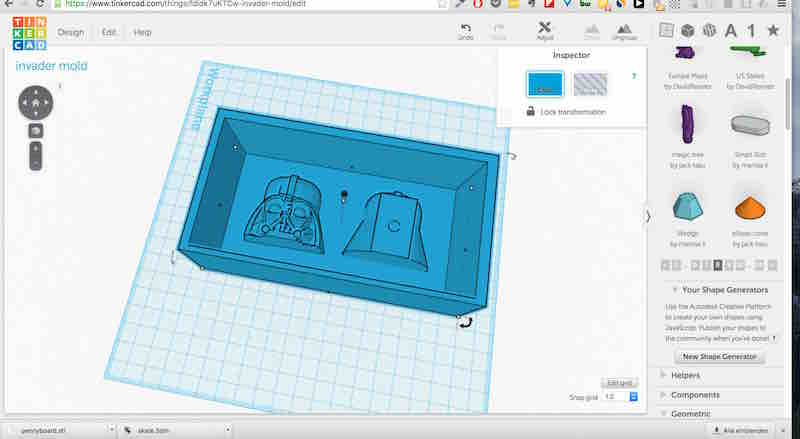Click the Ungroup toolbar icon
800x439 pixels.
coord(624,32)
